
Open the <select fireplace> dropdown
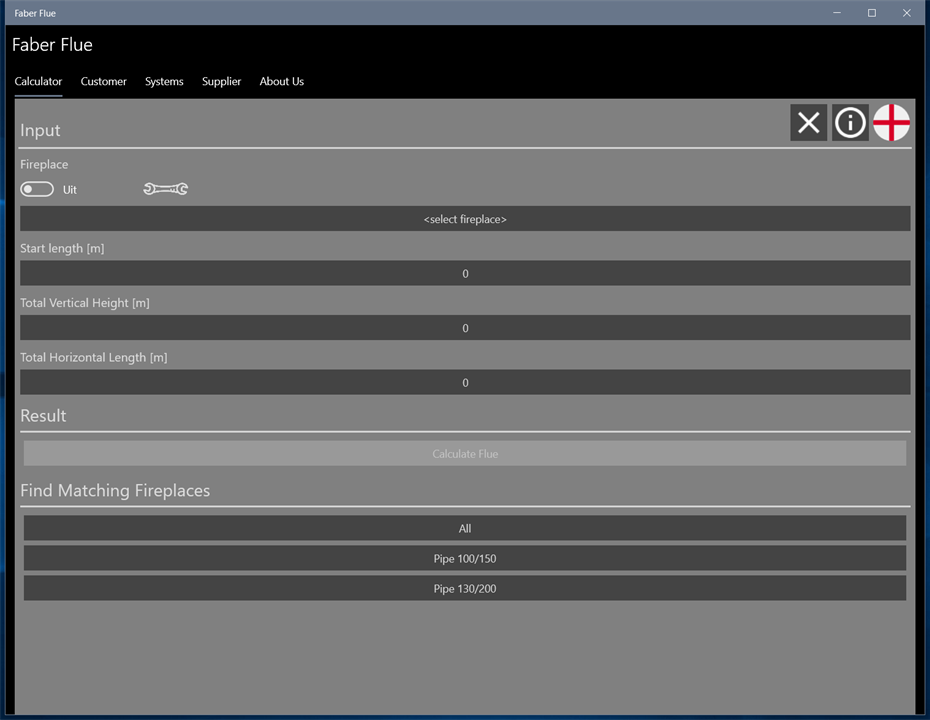[465, 219]
